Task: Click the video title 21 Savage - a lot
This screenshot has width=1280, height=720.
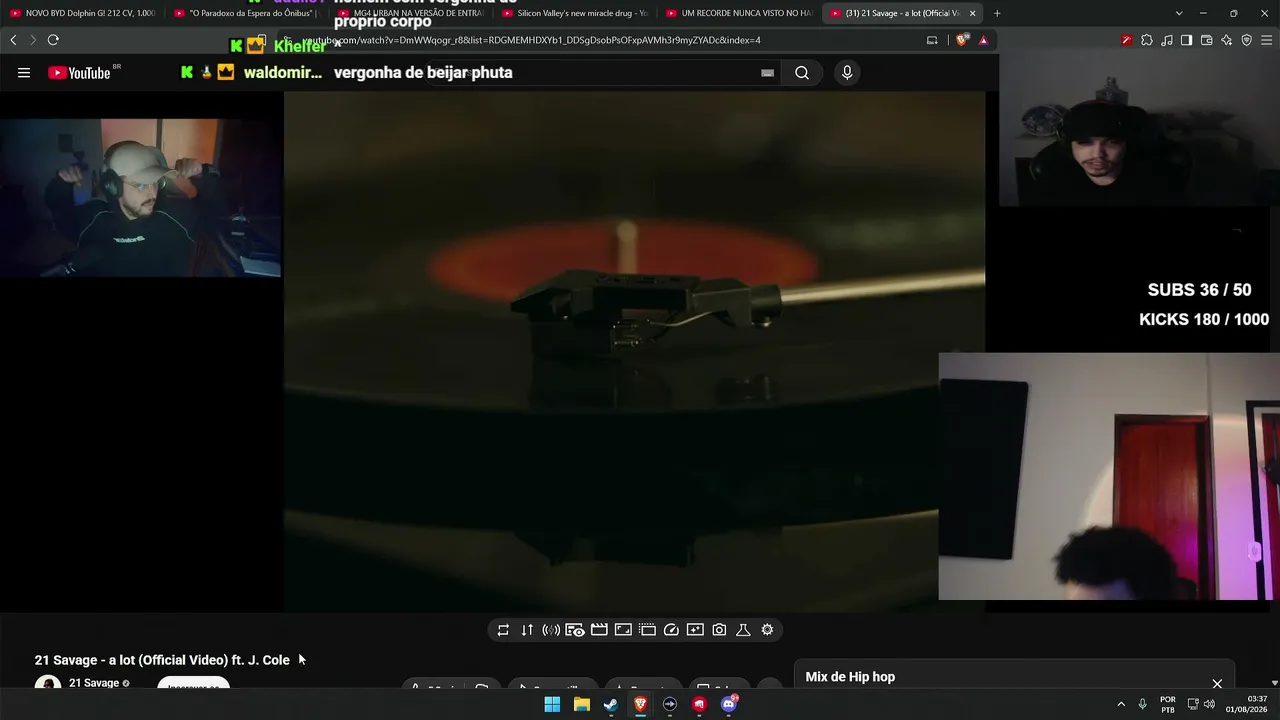Action: click(162, 660)
